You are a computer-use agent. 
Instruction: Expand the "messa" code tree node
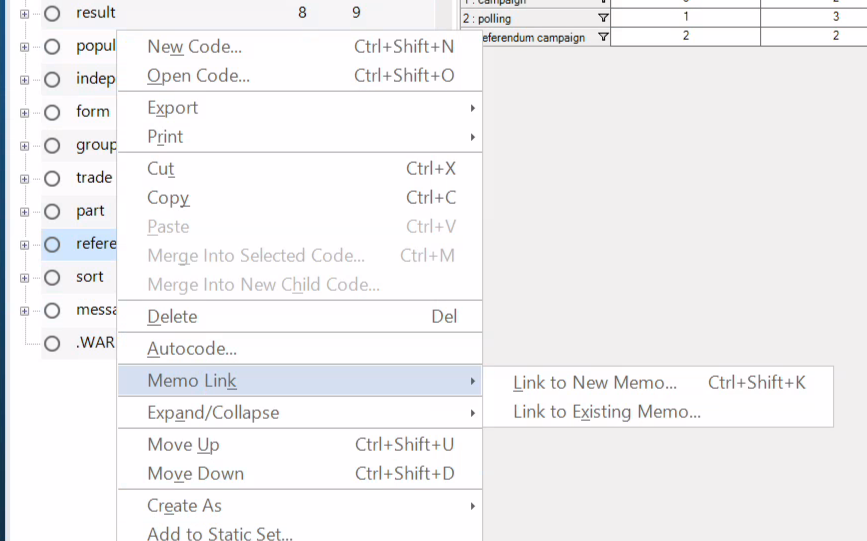click(24, 311)
